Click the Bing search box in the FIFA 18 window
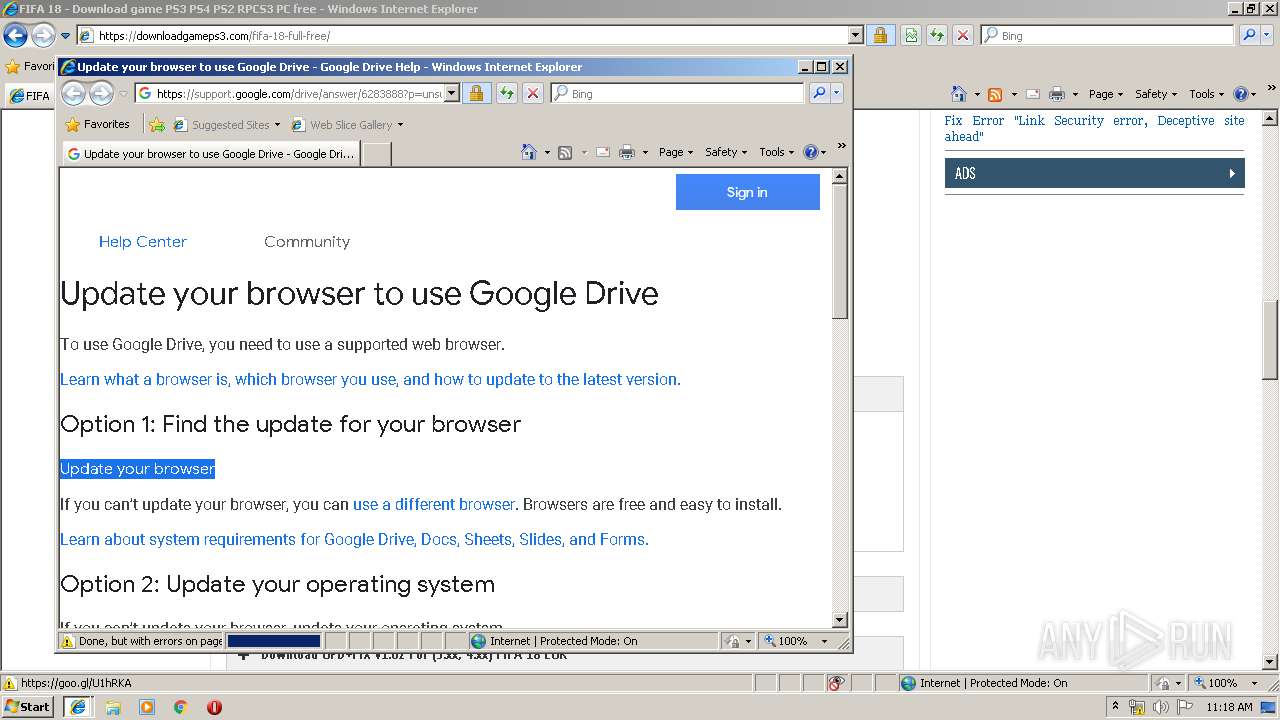The image size is (1280, 720). point(1108,35)
